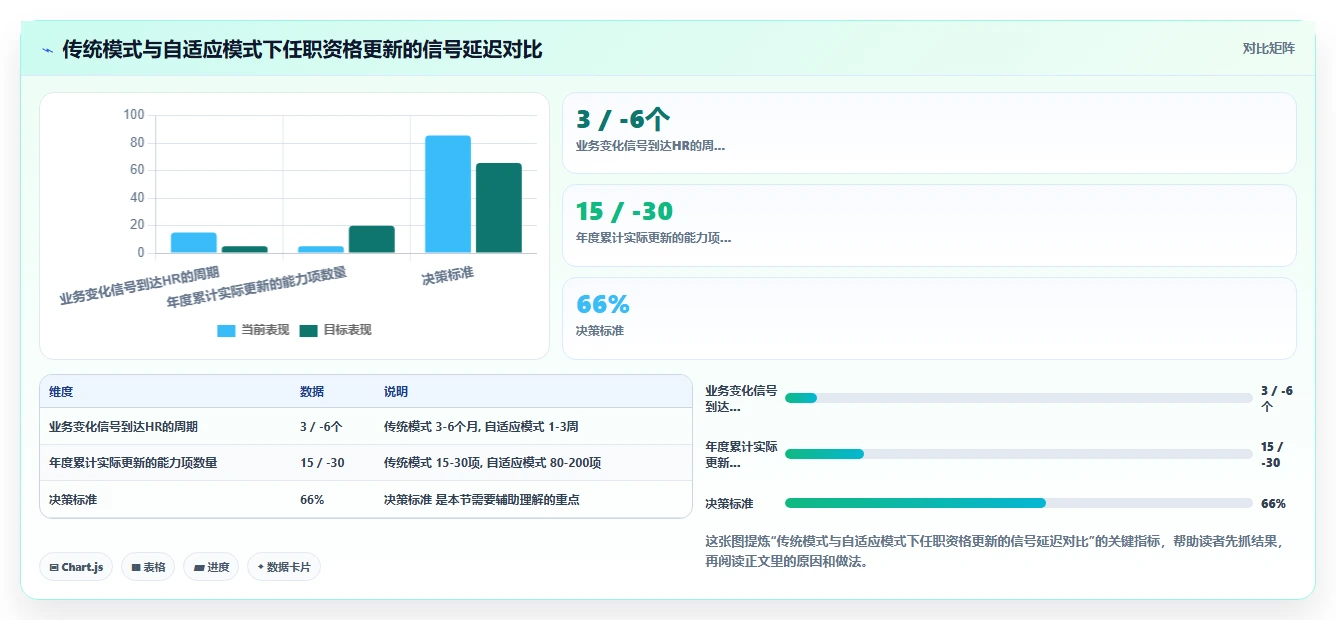Click the 数据卡片 tag sparkle icon
The width and height of the screenshot is (1336, 620).
[x=261, y=567]
